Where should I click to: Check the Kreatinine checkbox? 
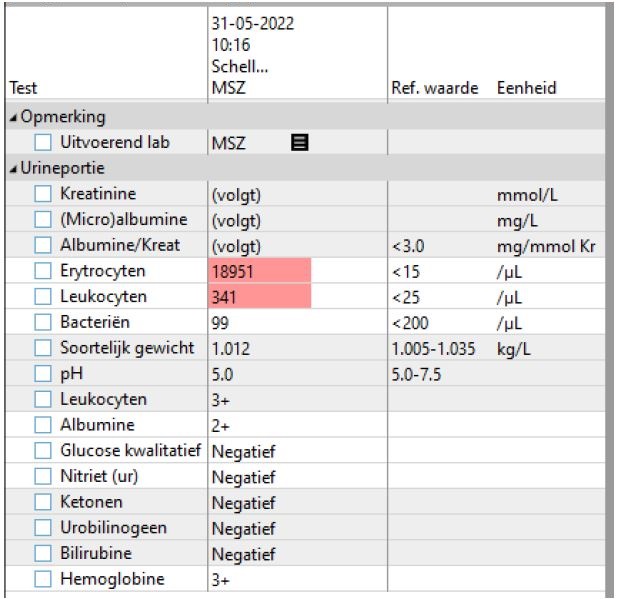click(x=43, y=194)
